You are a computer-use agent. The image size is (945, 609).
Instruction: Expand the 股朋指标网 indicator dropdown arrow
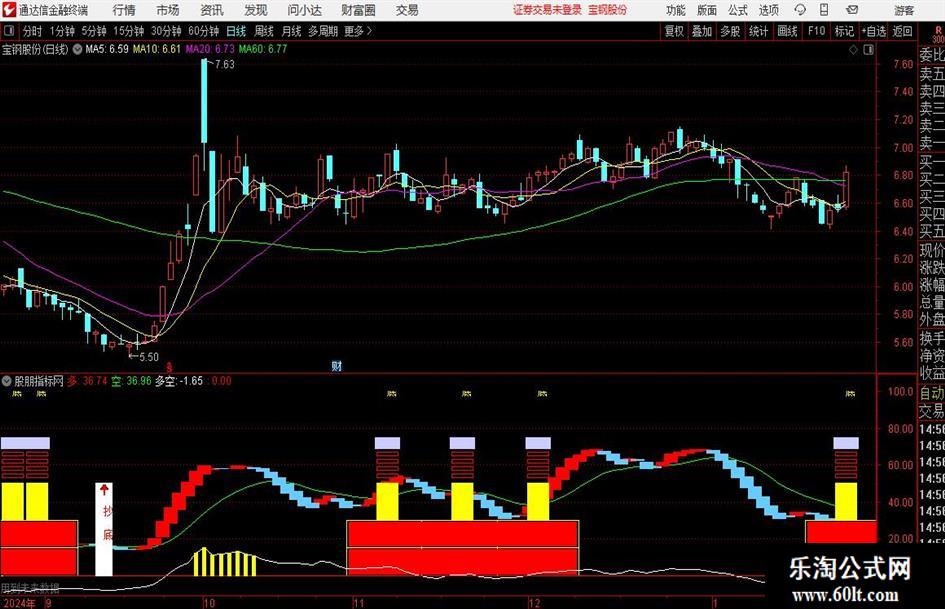[7, 381]
